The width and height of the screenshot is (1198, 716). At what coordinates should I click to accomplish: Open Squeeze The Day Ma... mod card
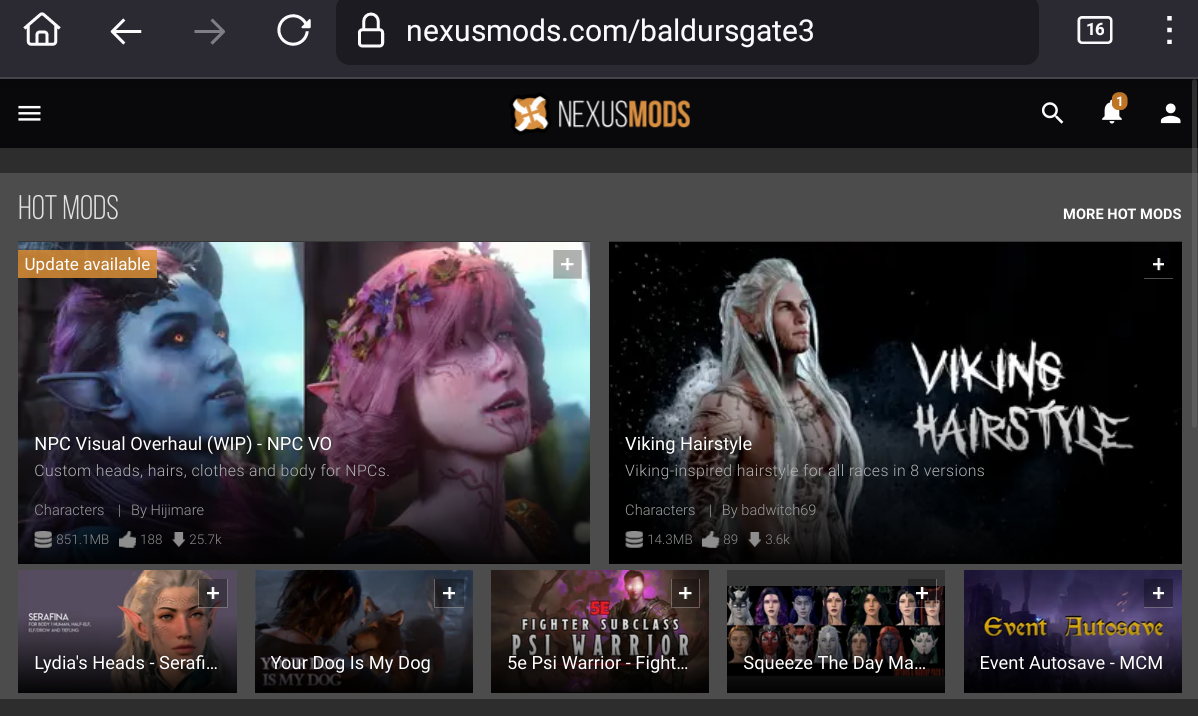(836, 631)
